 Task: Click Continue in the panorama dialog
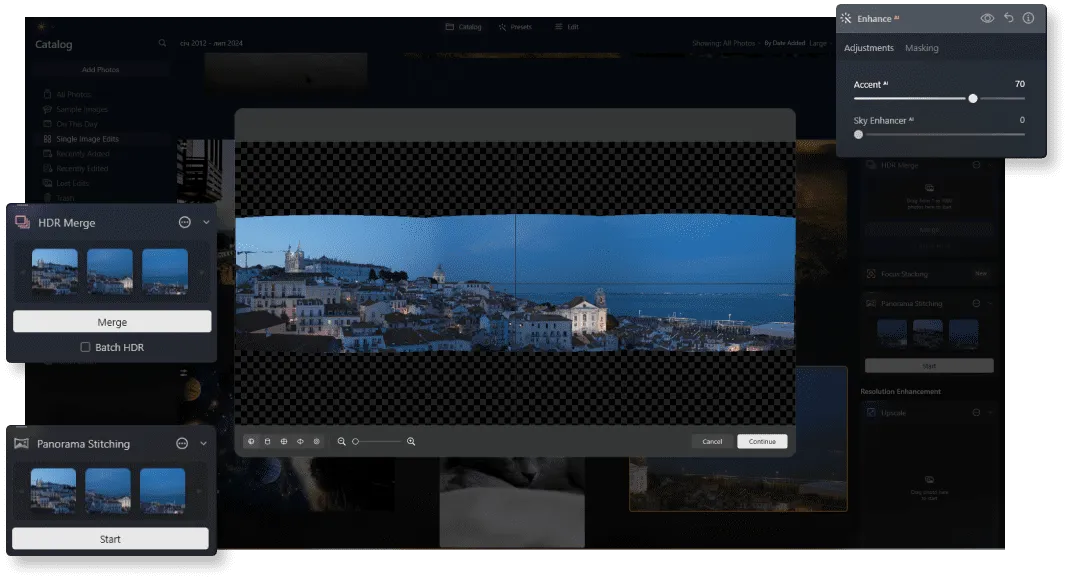pyautogui.click(x=762, y=441)
